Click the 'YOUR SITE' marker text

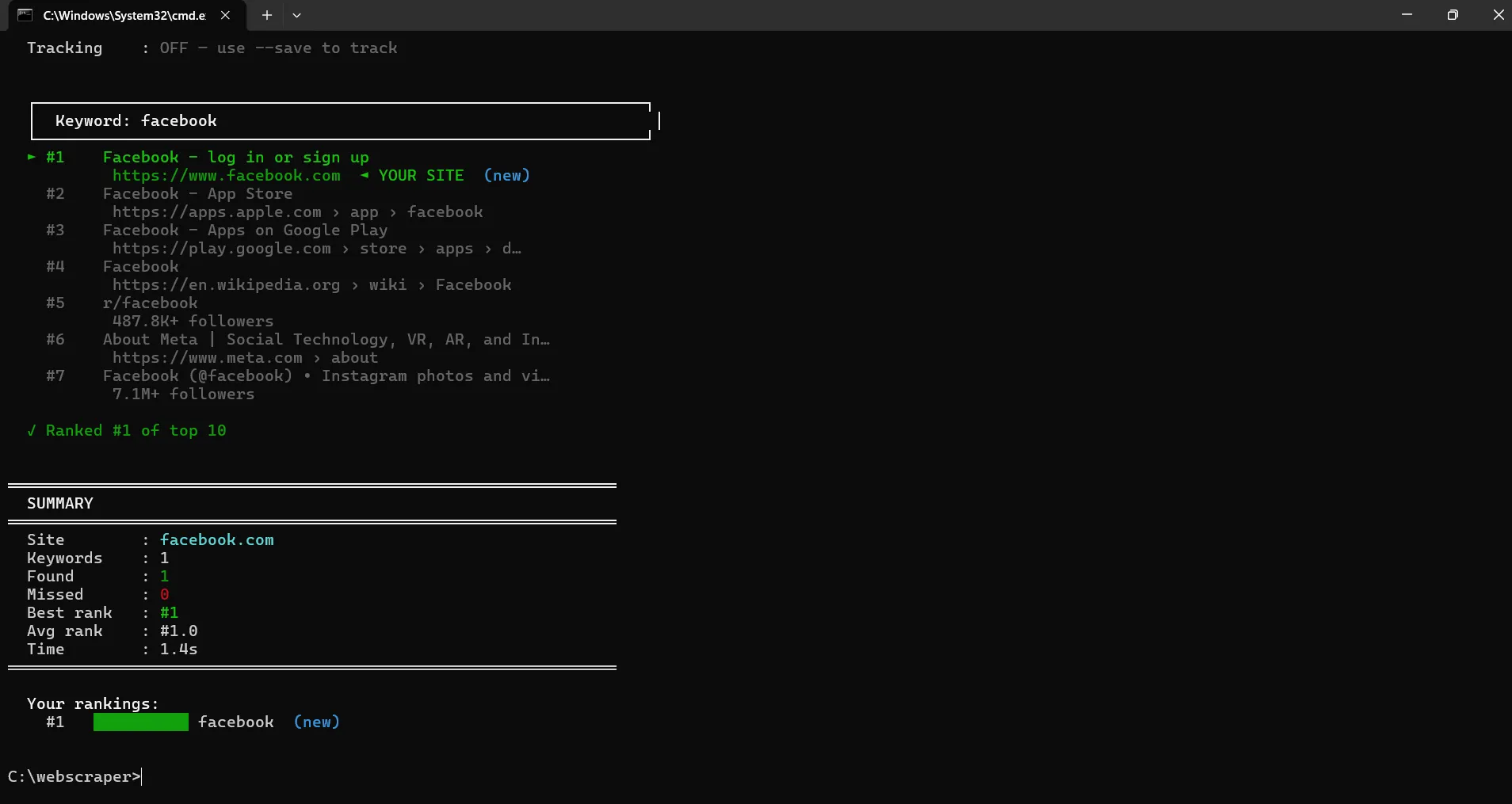coord(421,176)
